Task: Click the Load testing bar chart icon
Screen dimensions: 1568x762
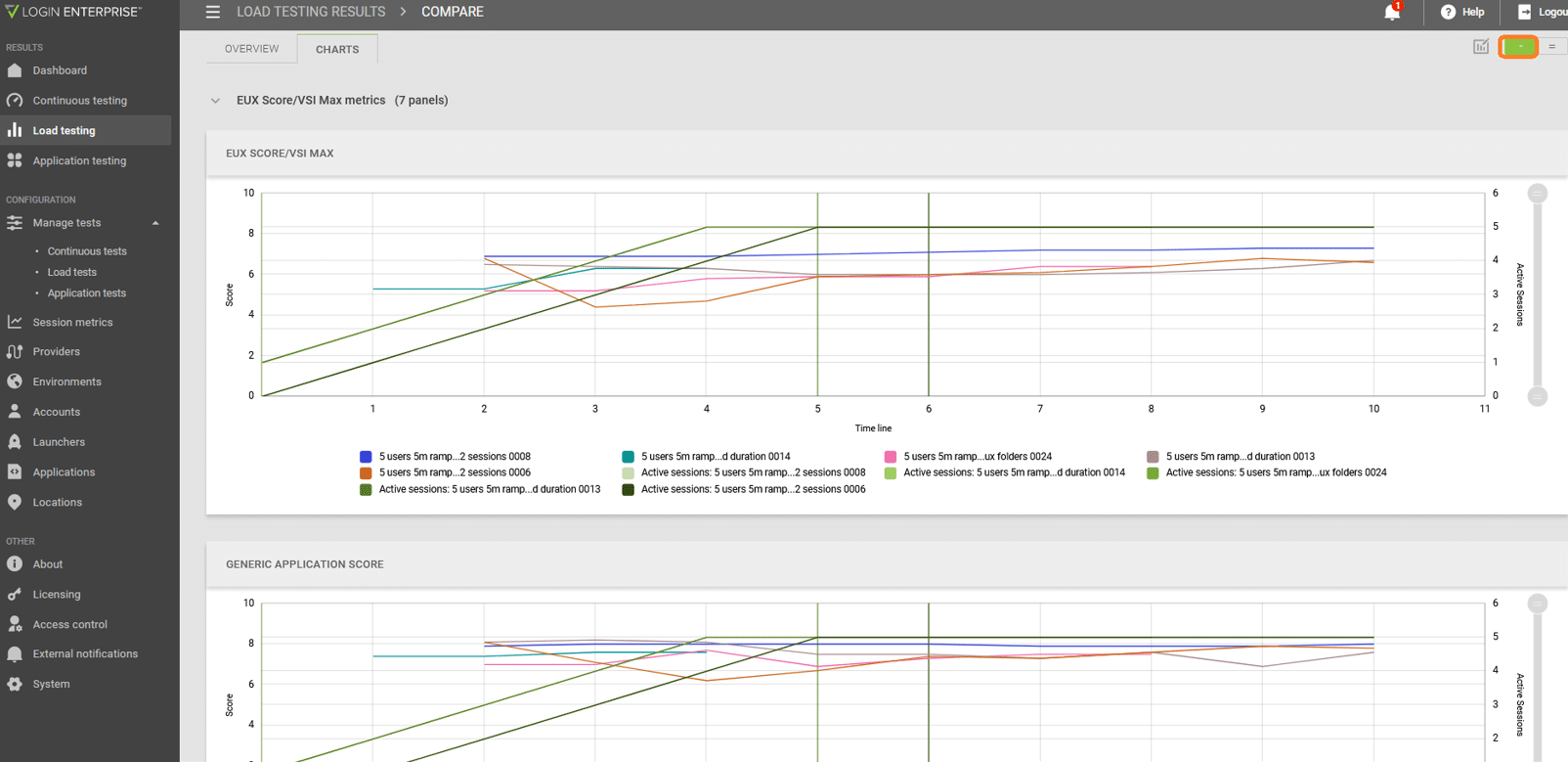Action: pos(15,130)
